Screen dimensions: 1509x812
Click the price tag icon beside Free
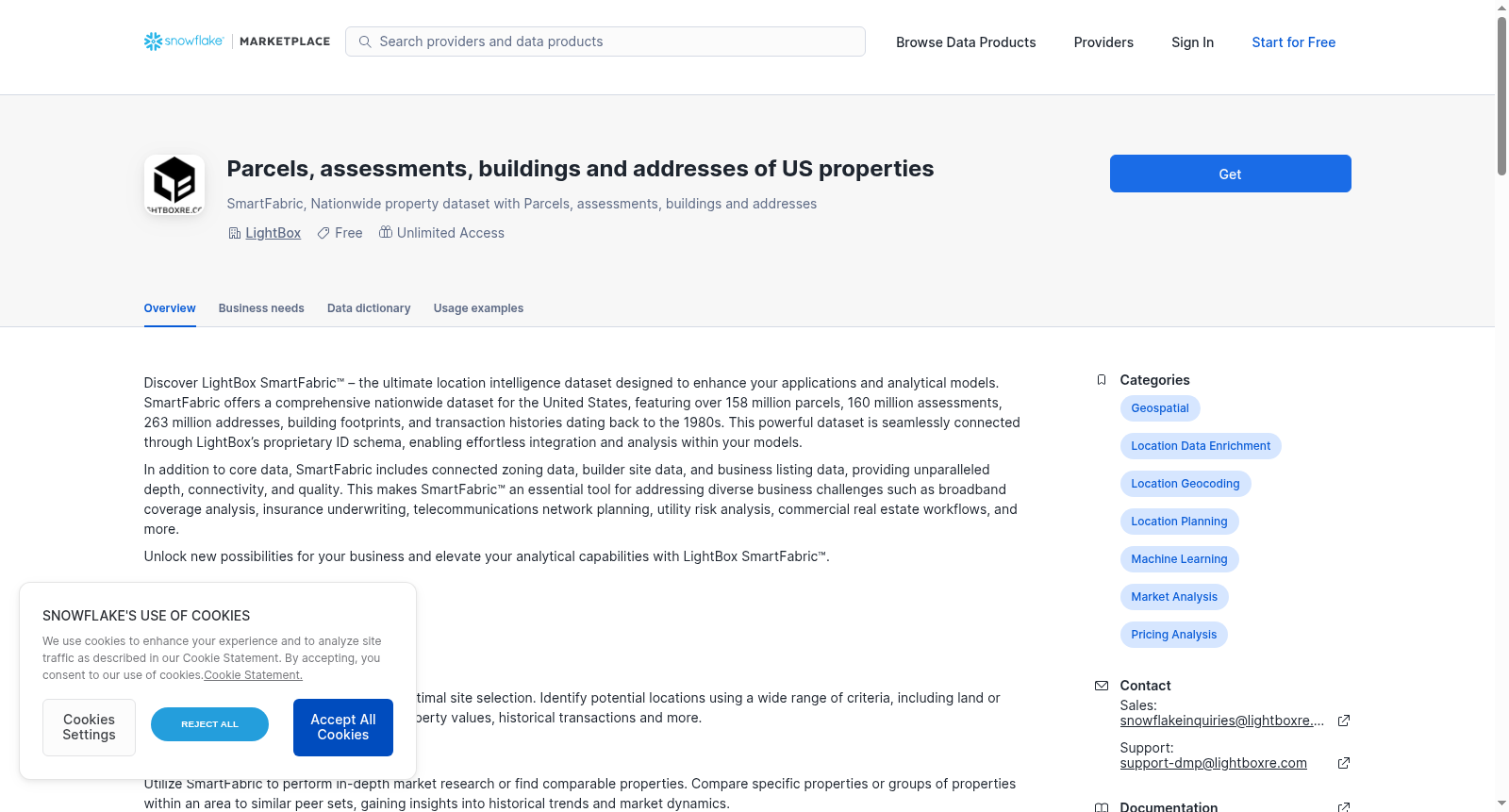click(323, 233)
